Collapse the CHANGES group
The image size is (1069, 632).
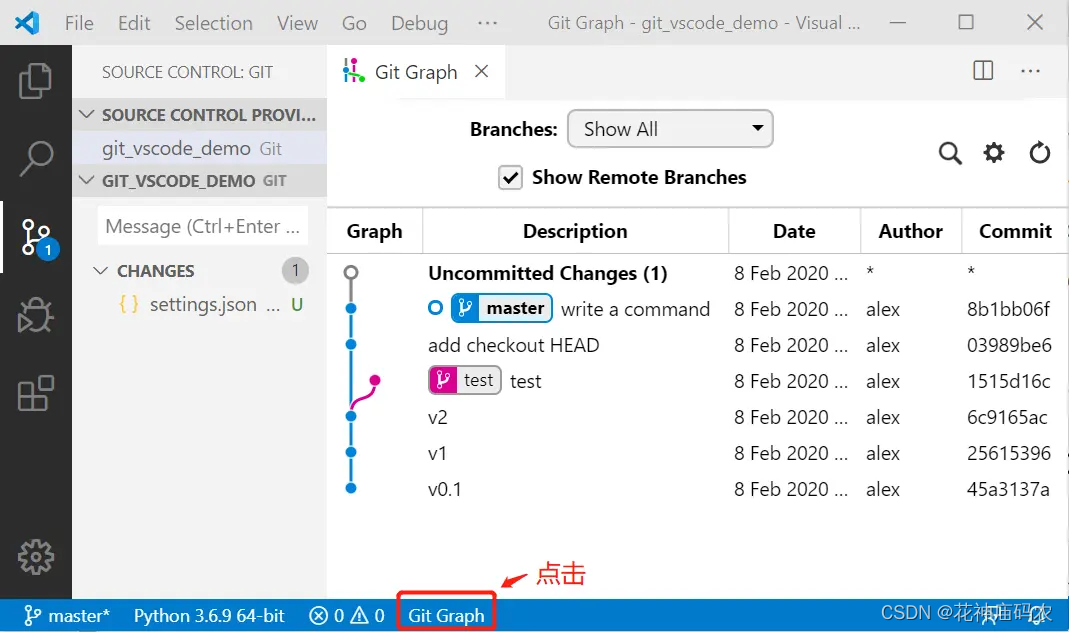[100, 271]
